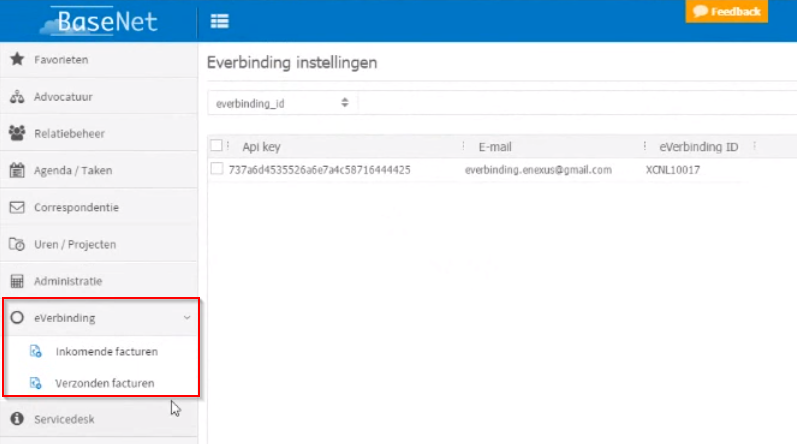Viewport: 797px width, 444px height.
Task: Open the Advocatuur menu
Action: 99,97
